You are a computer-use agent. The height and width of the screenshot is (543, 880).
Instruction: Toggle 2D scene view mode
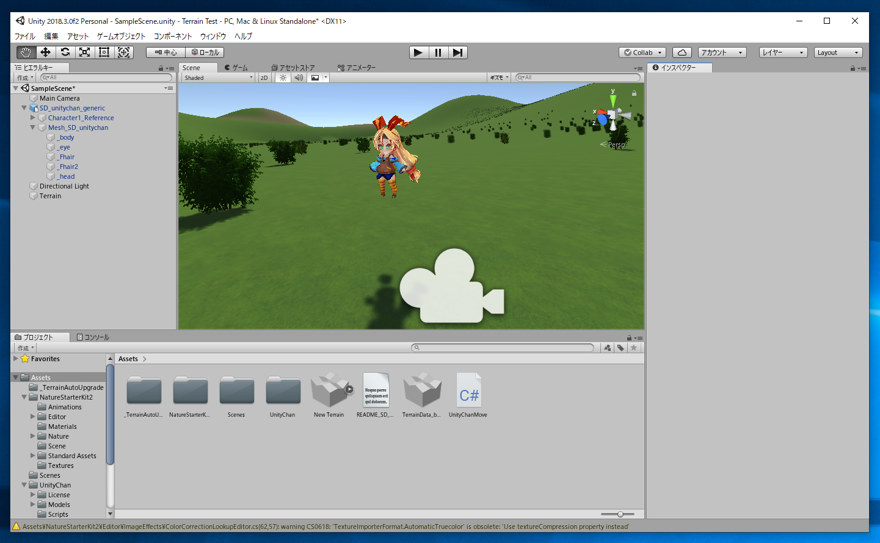[264, 77]
